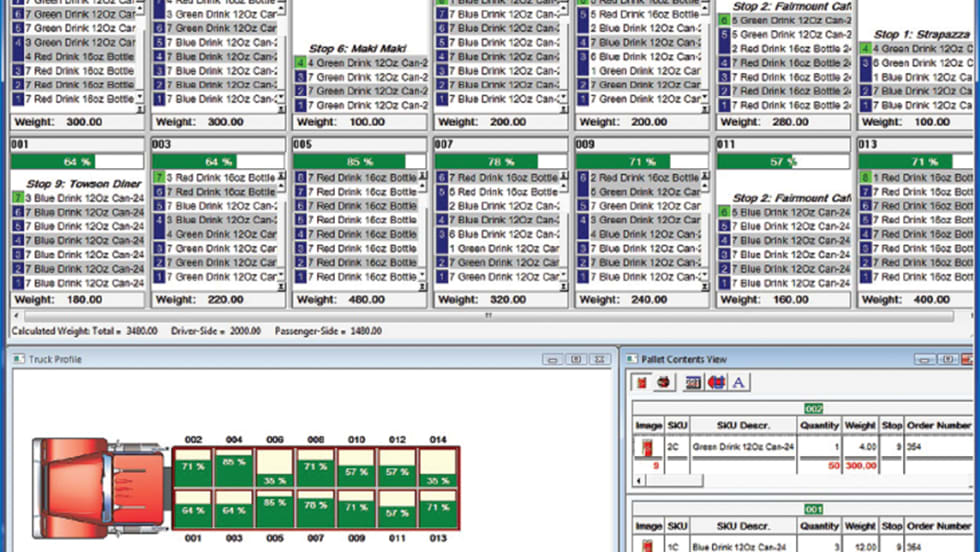The height and width of the screenshot is (552, 980).
Task: Click the Order Number column header for pallet 001
Action: pyautogui.click(x=939, y=525)
